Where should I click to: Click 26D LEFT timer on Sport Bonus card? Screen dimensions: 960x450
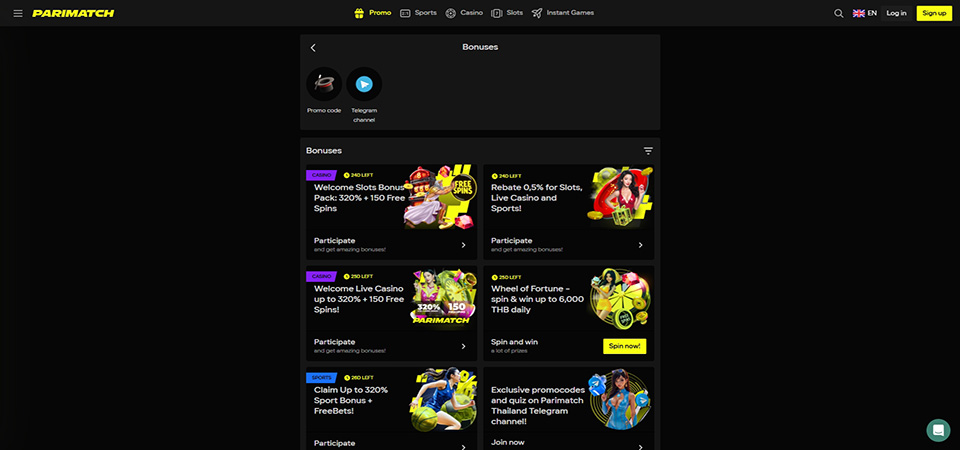click(359, 378)
